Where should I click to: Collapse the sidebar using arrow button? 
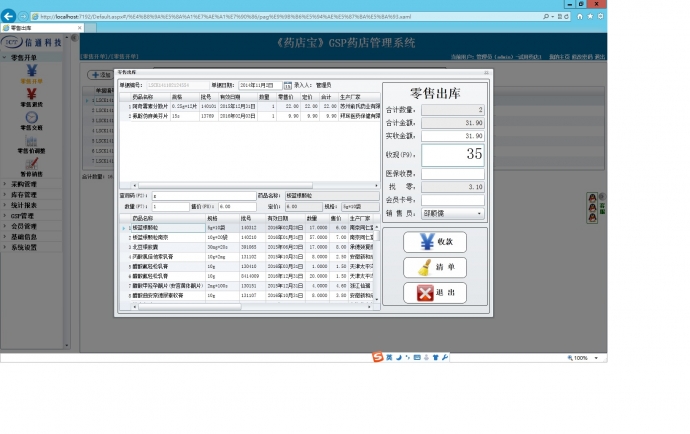pos(74,38)
